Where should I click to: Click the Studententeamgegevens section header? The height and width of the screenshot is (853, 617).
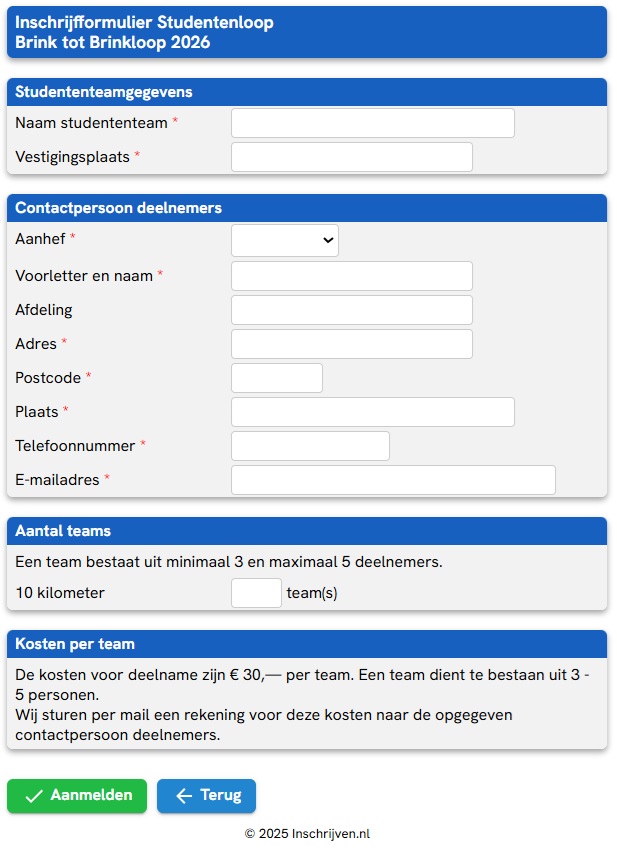click(x=104, y=92)
